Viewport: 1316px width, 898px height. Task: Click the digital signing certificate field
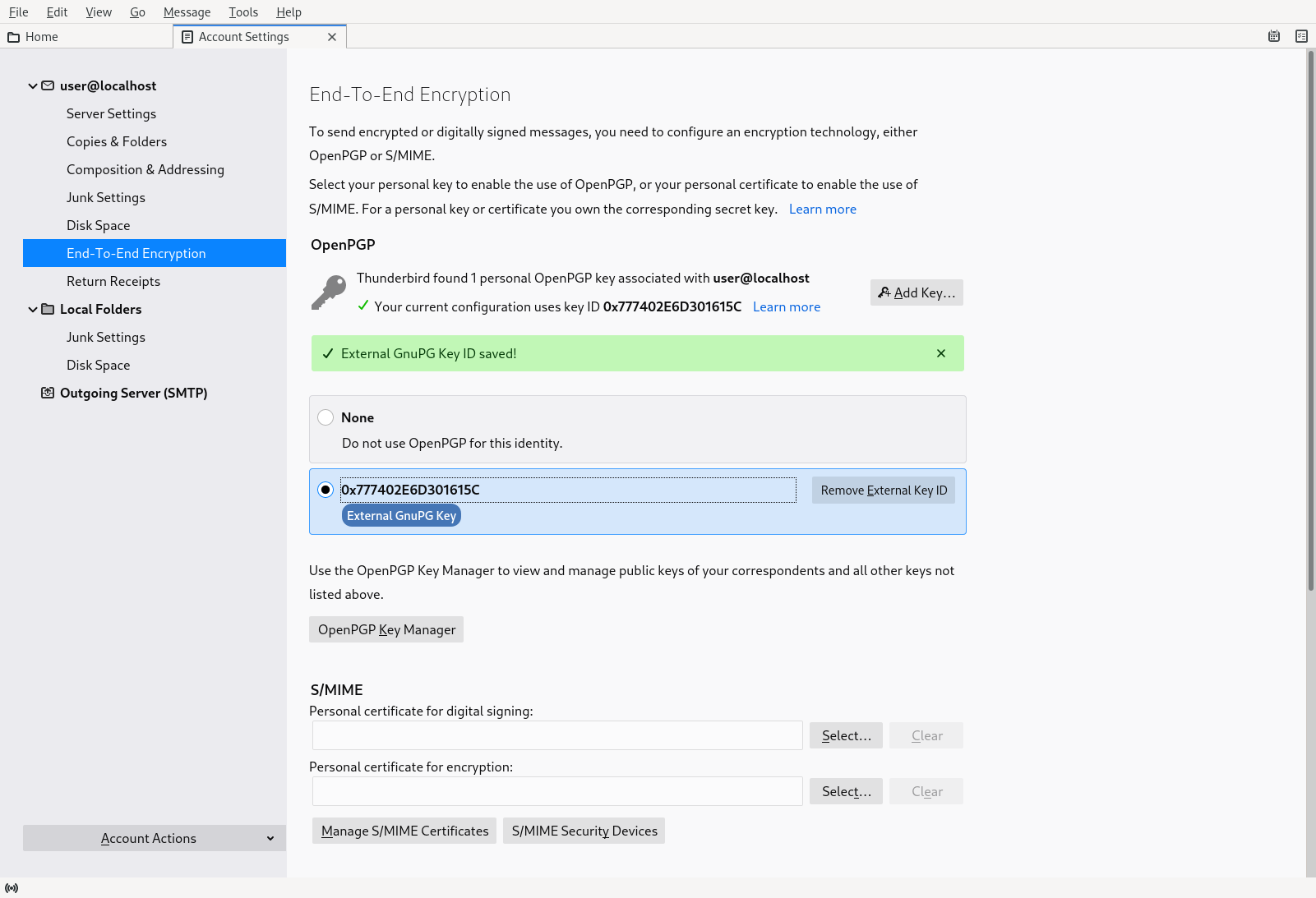coord(557,735)
